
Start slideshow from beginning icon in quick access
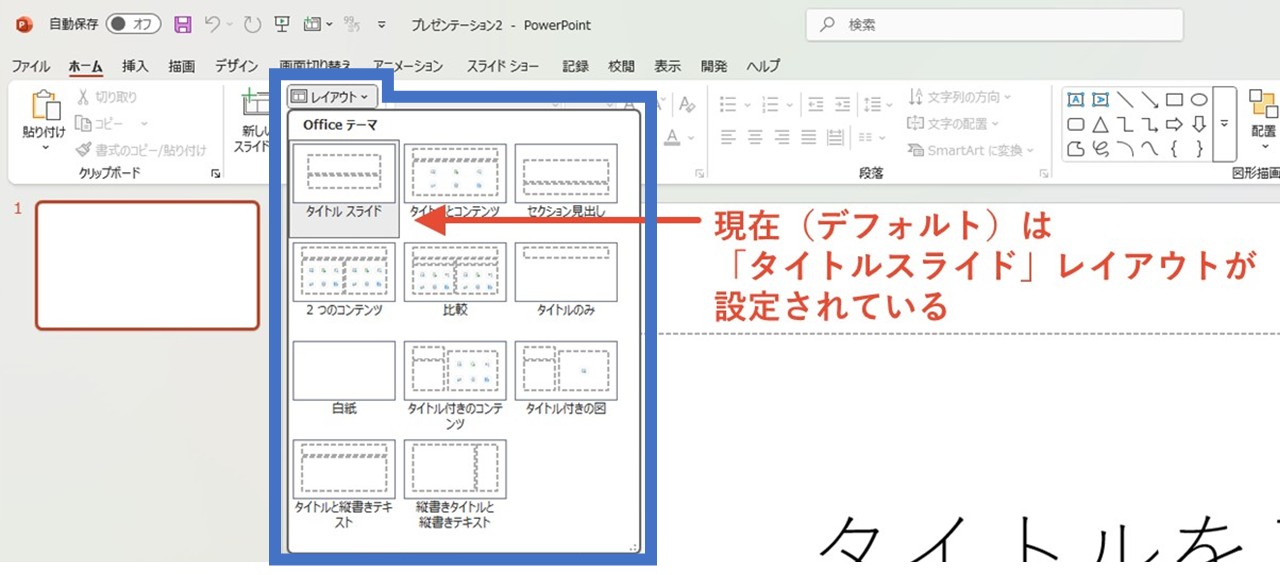[x=283, y=24]
